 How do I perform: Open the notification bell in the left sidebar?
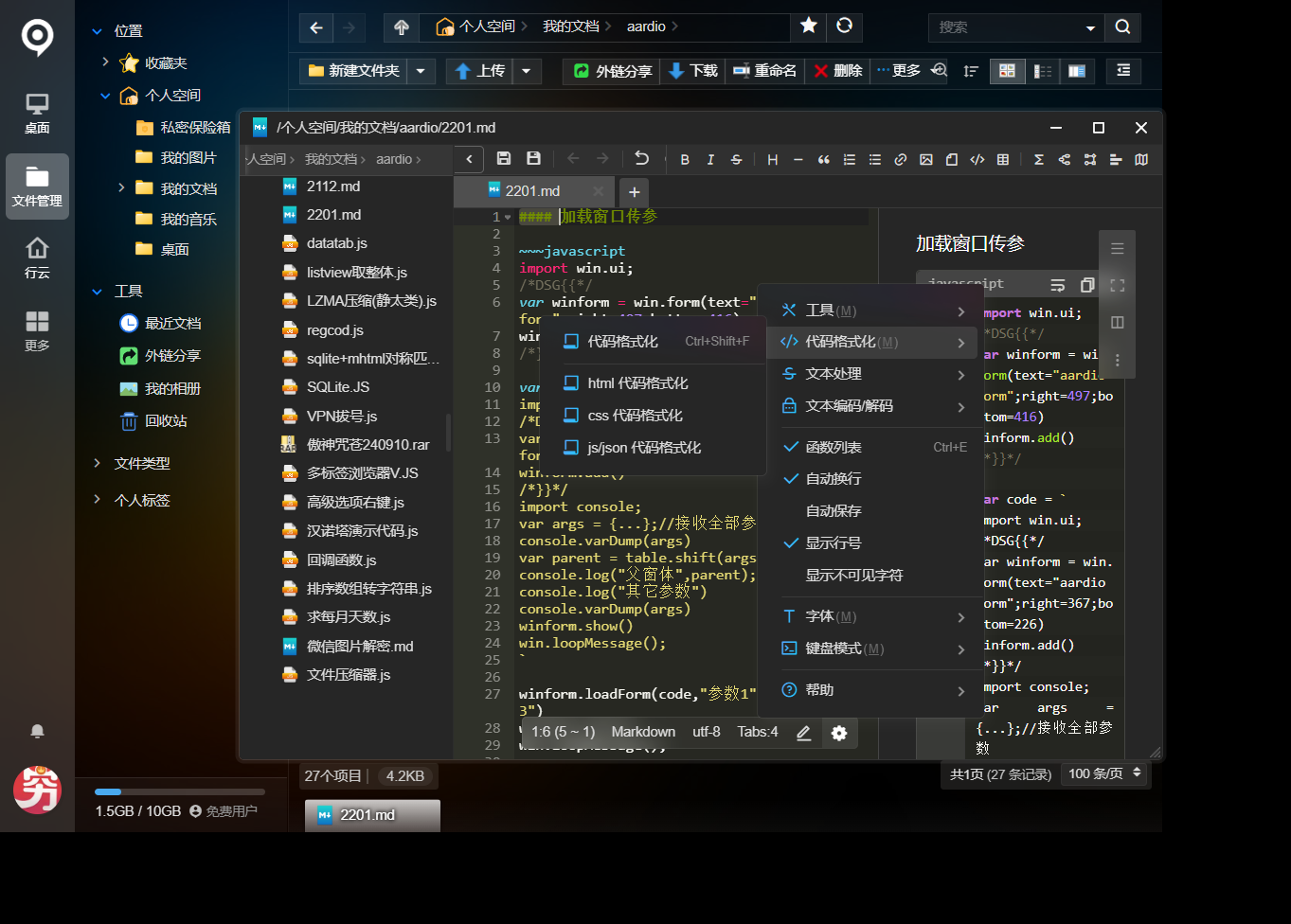tap(37, 731)
